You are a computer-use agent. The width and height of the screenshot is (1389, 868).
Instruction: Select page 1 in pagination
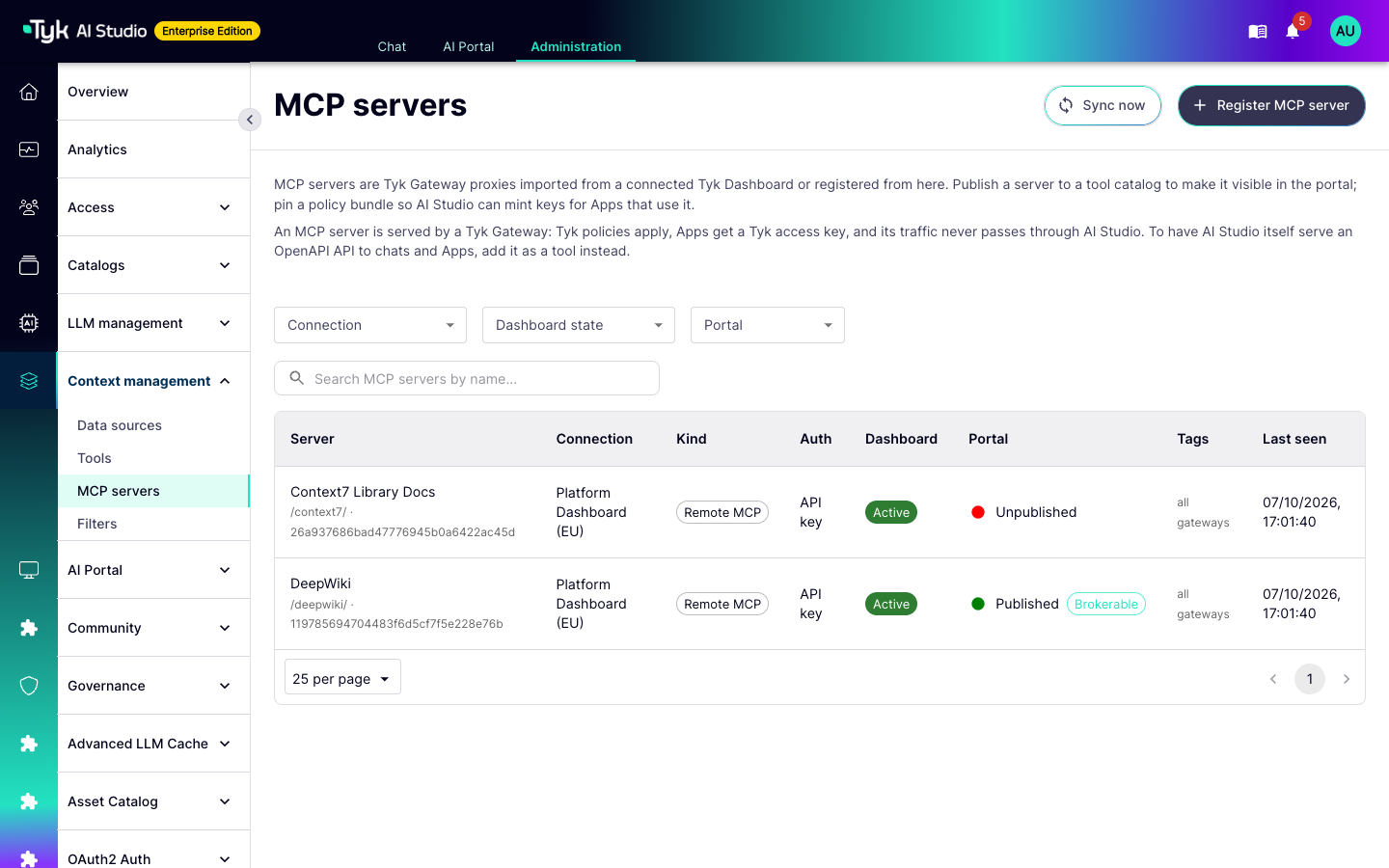click(1310, 679)
